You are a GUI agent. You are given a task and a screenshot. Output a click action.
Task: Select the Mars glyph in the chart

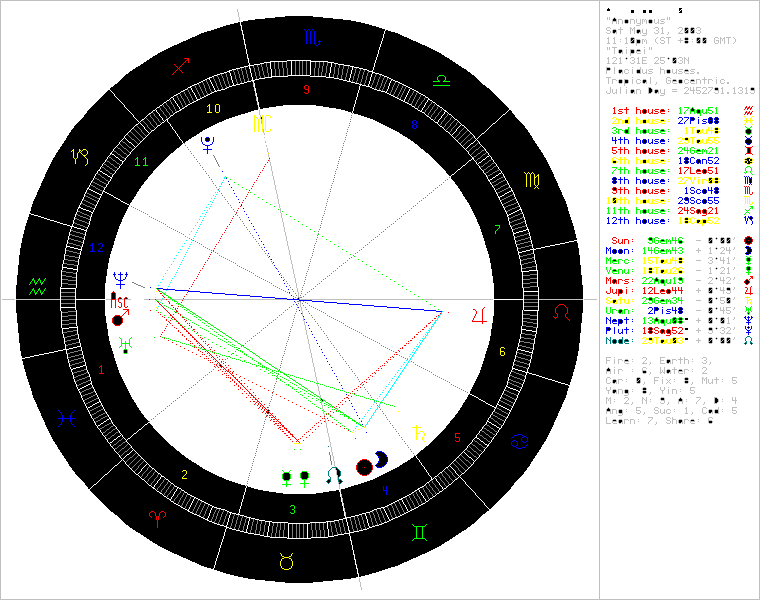pyautogui.click(x=120, y=317)
